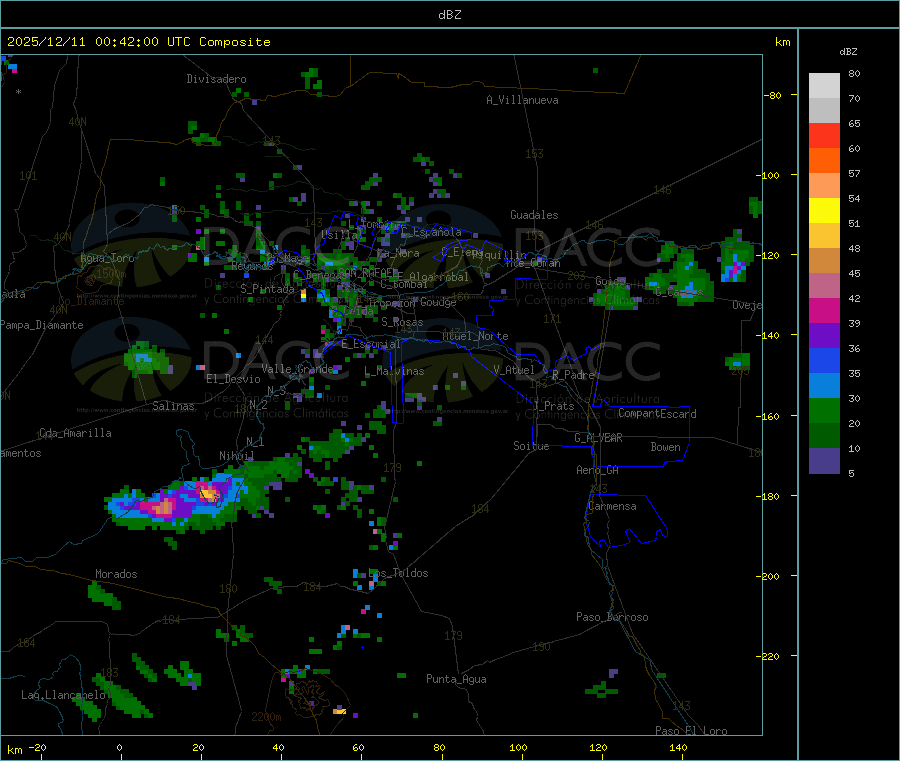Click the 'Cda_Amarilla' map label
Screen dimensions: 900x761
click(x=75, y=433)
